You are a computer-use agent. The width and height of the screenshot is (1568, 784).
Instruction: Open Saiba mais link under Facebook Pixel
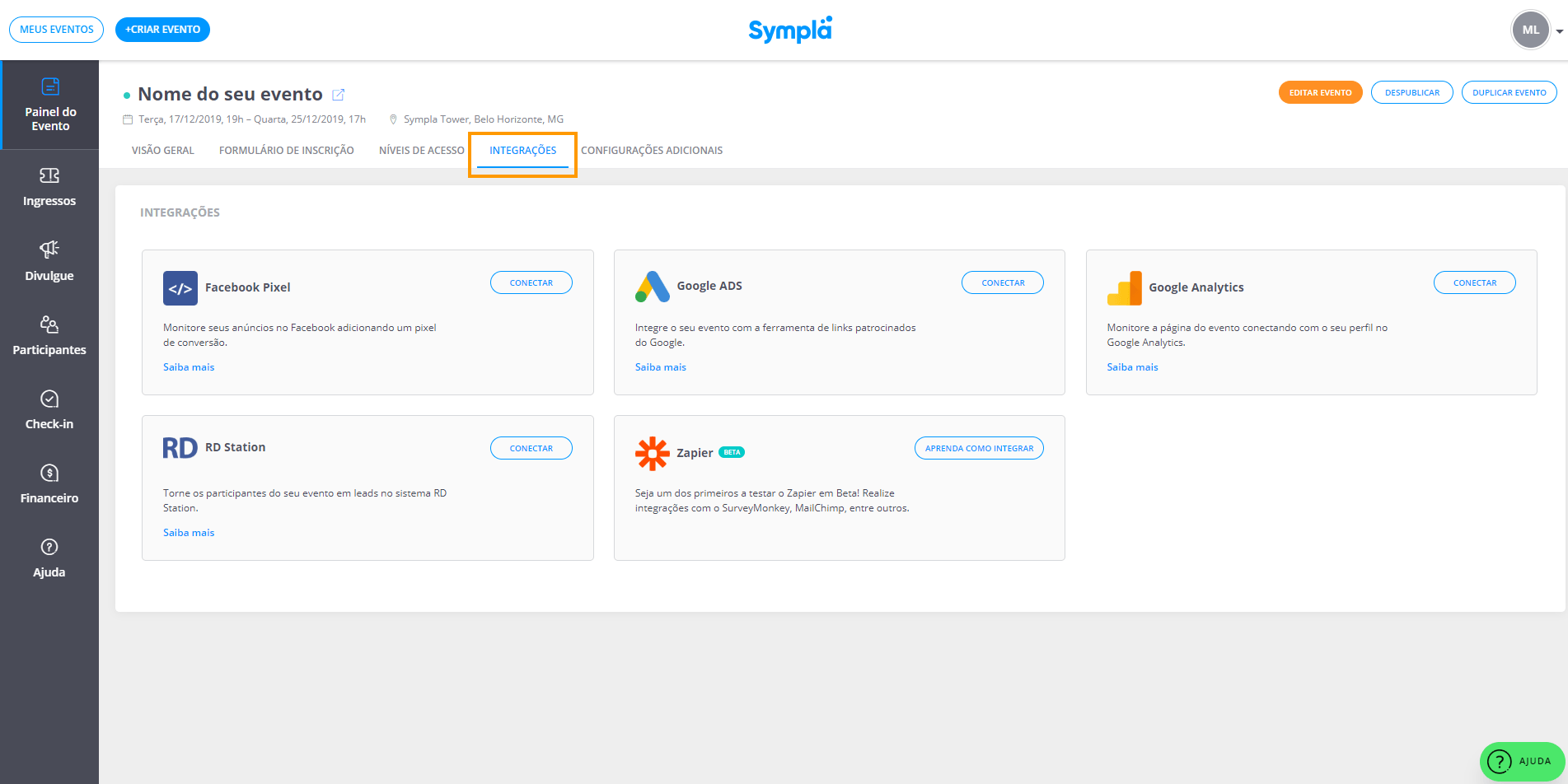(189, 367)
